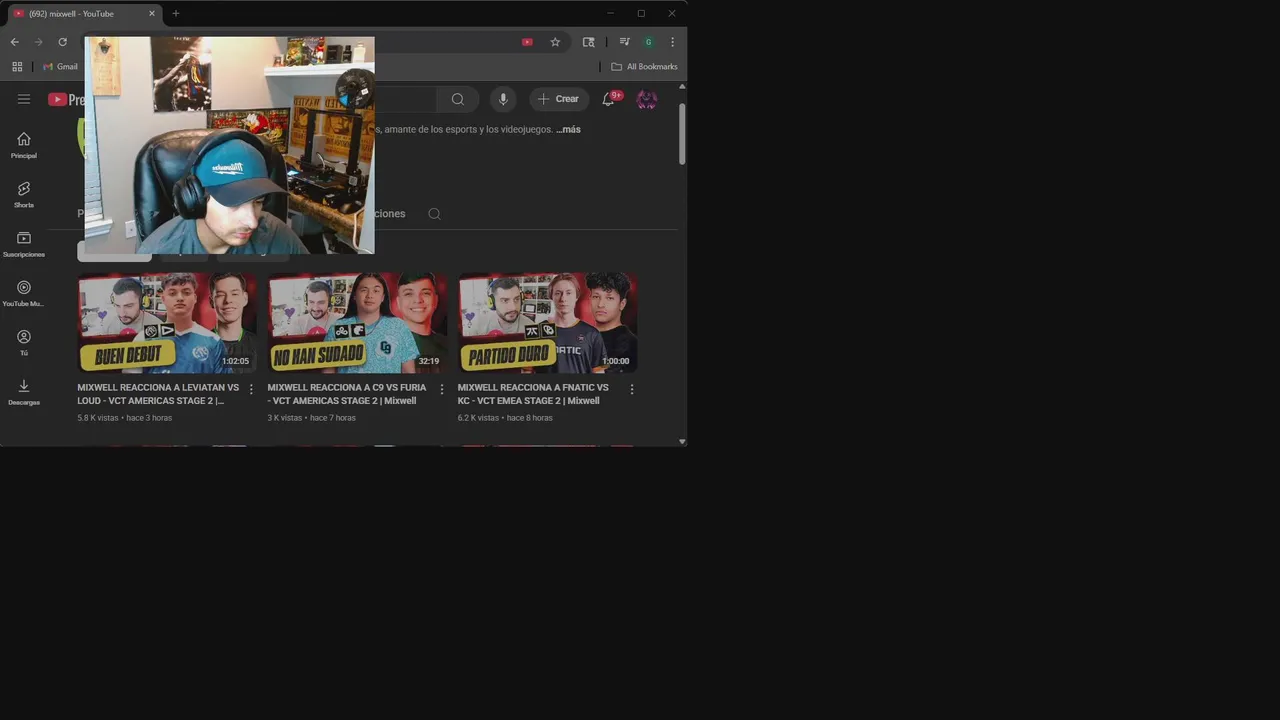Go forward in browser history
Viewport: 1280px width, 720px height.
[x=38, y=42]
